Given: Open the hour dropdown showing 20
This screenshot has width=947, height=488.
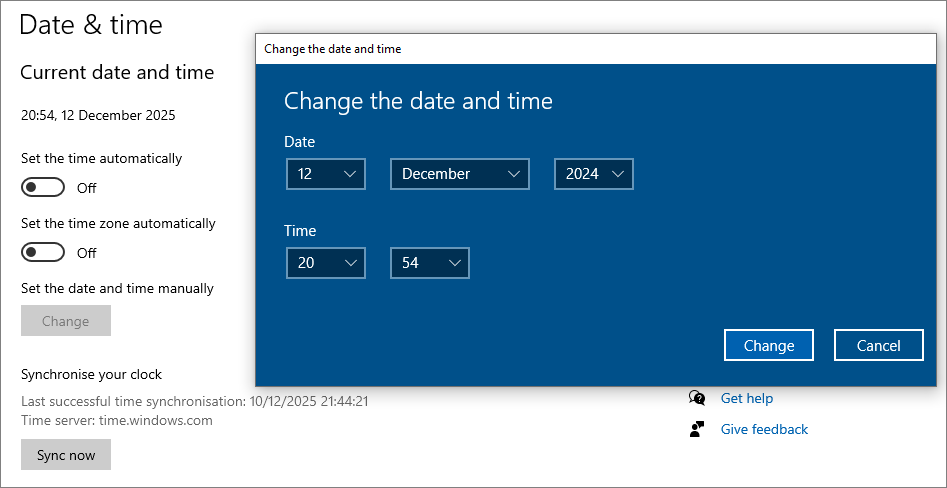Looking at the screenshot, I should click(326, 263).
